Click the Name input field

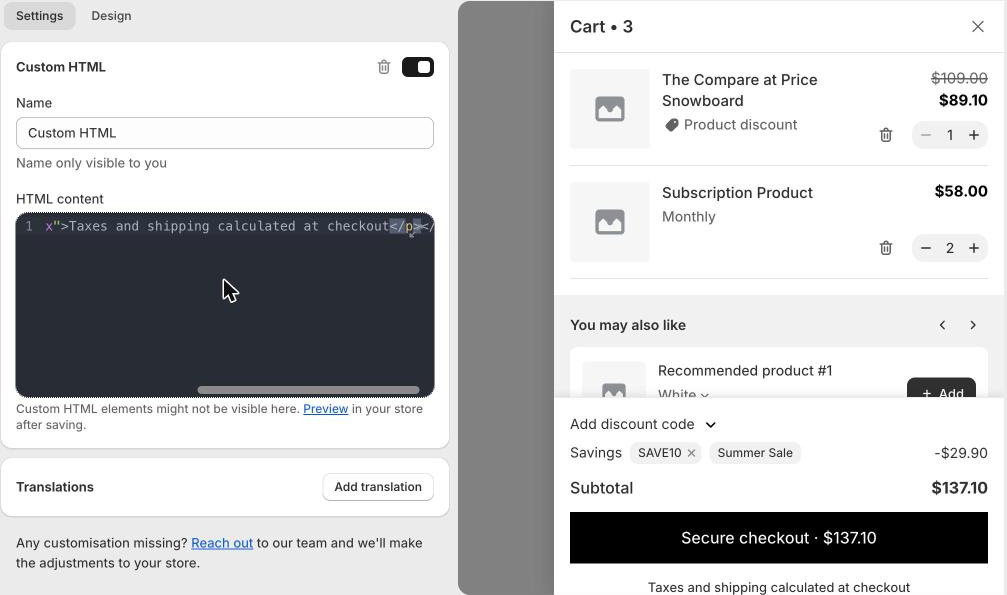(225, 133)
